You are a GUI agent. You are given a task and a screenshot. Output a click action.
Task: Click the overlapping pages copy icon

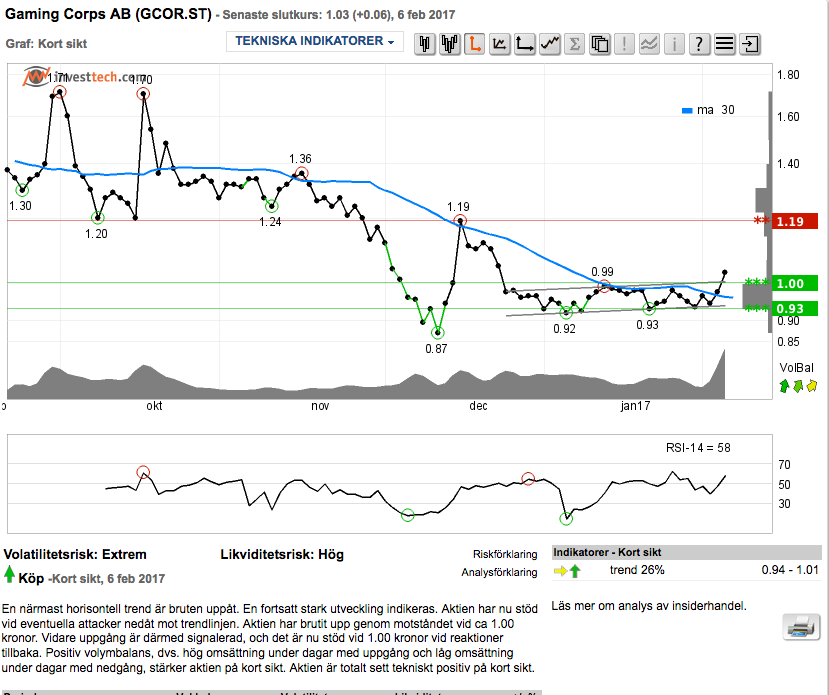(x=600, y=44)
